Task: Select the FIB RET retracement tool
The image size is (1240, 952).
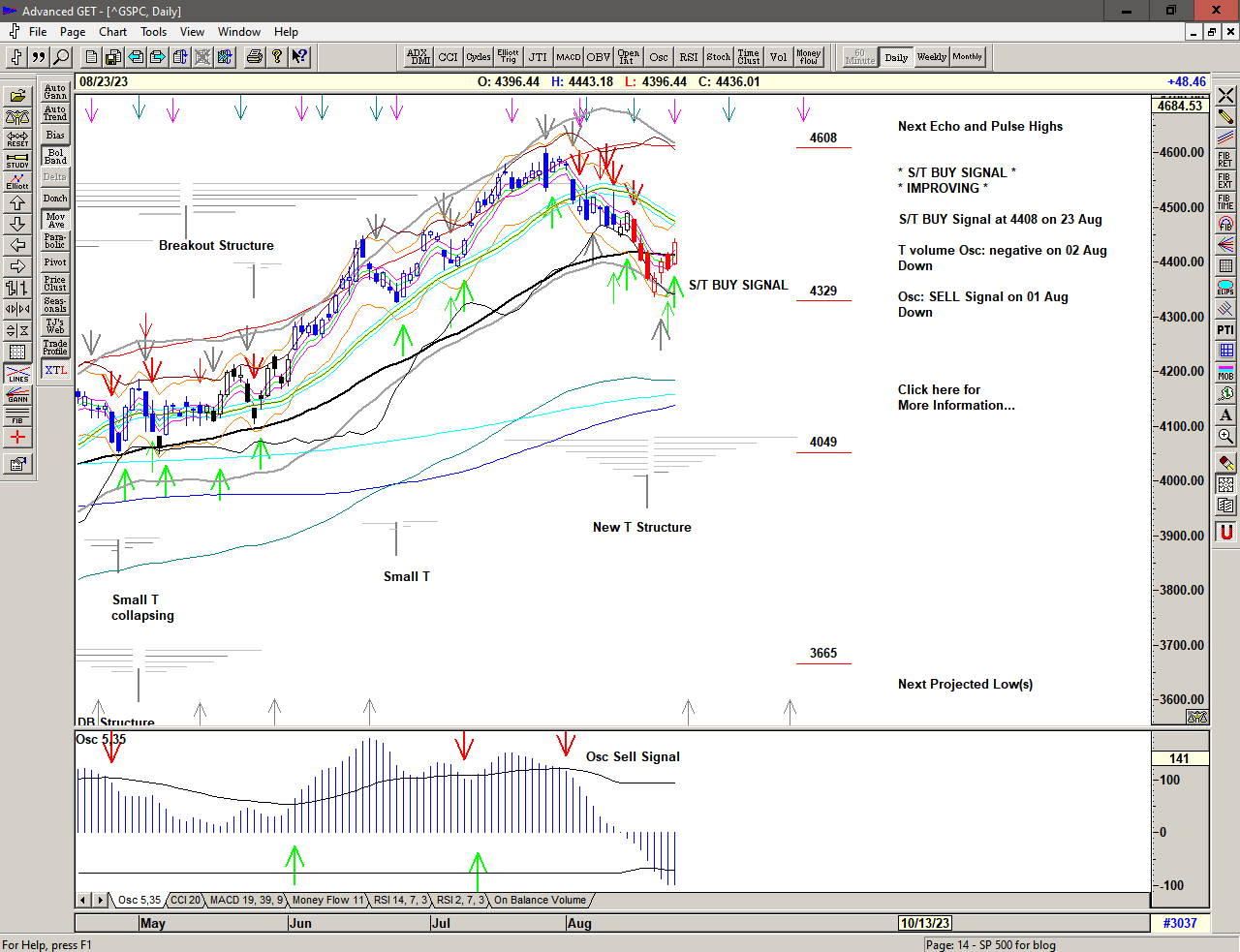Action: [1225, 159]
